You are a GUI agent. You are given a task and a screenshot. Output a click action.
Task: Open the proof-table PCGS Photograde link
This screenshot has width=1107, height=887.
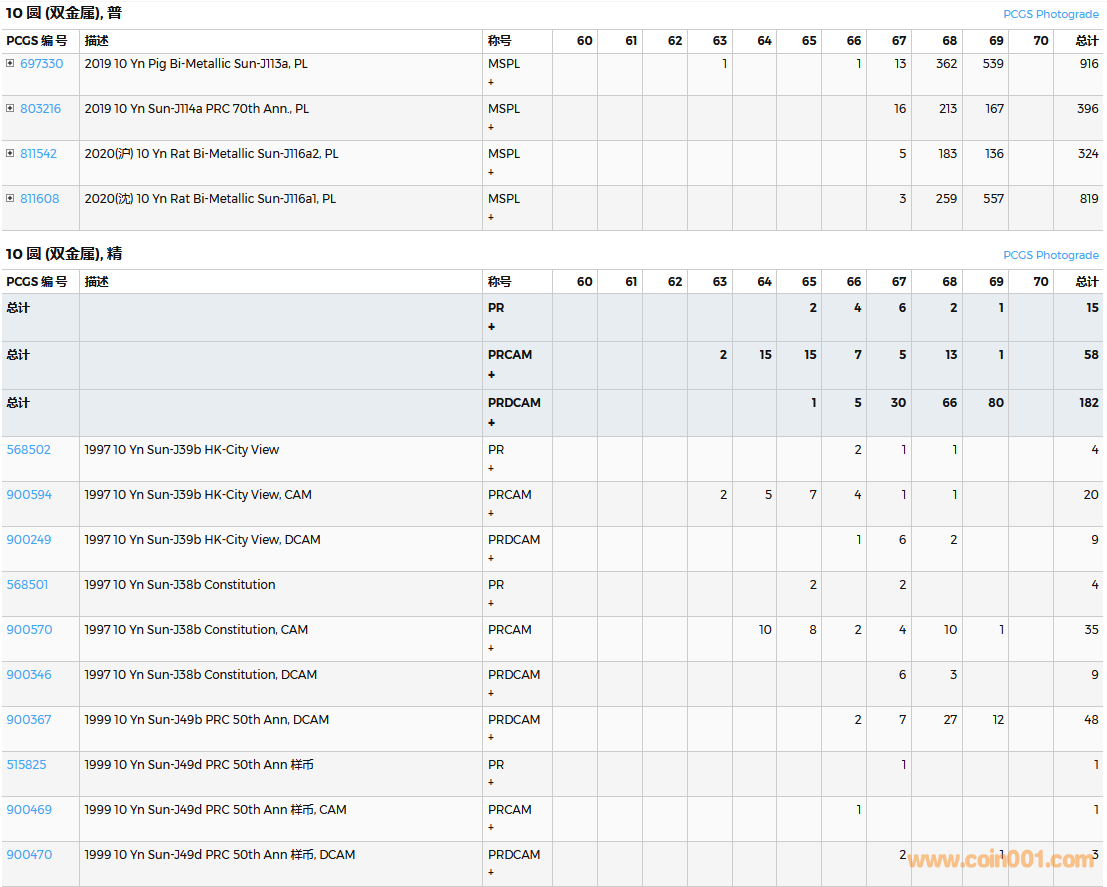(1050, 255)
